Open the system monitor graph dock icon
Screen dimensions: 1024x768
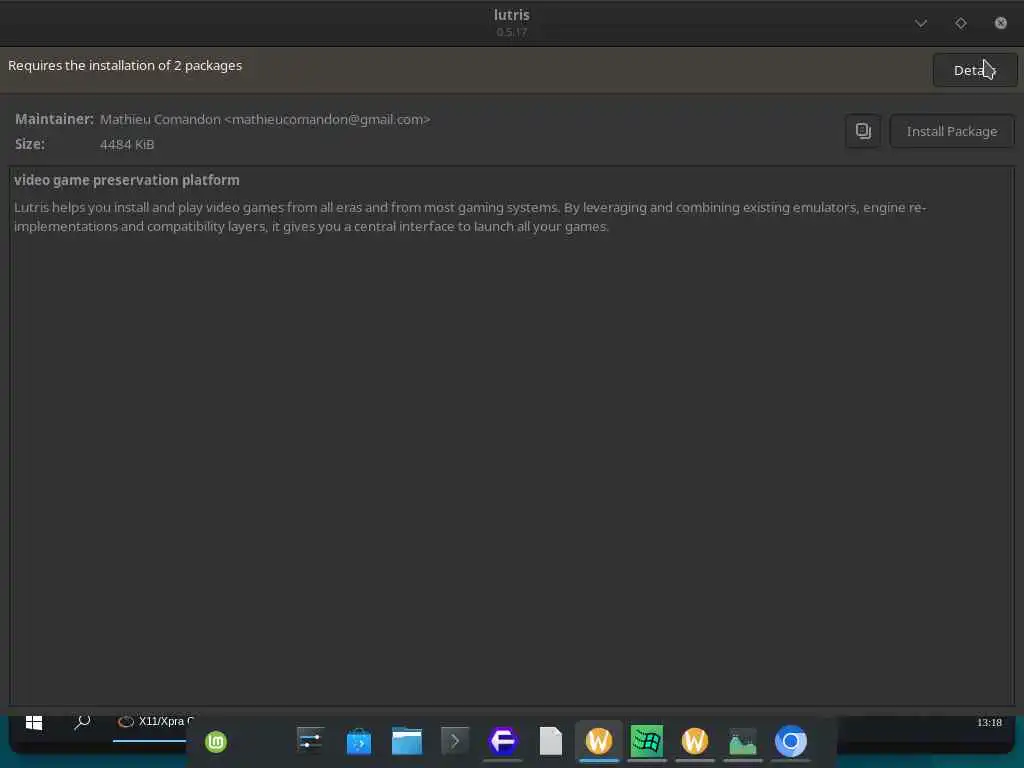(x=743, y=741)
